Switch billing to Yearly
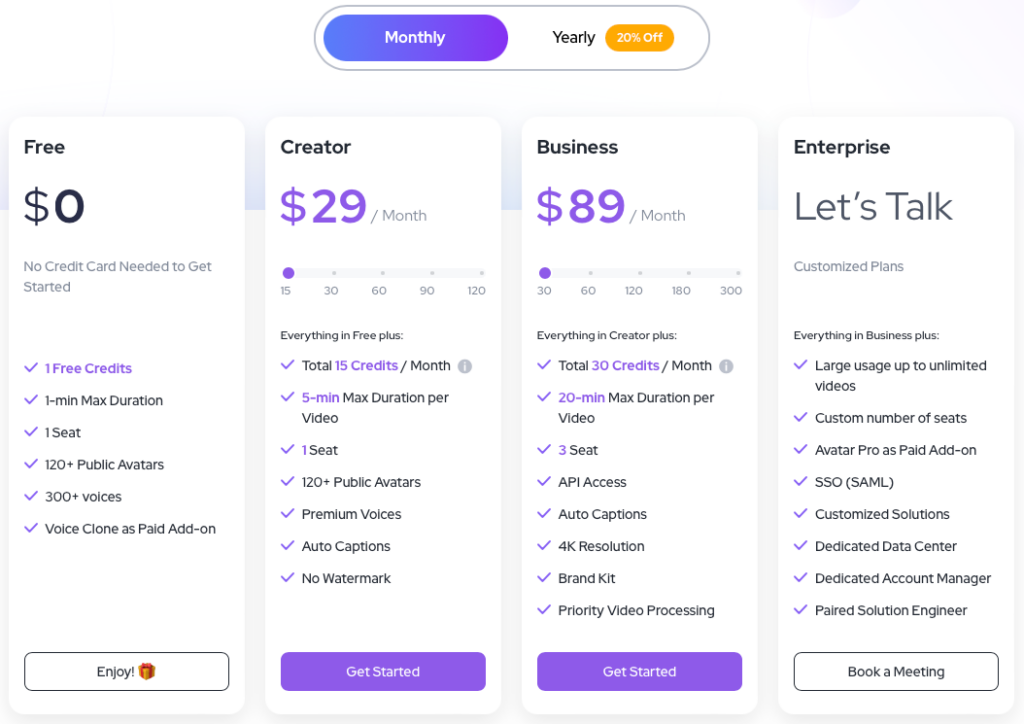1024x724 pixels. [573, 38]
